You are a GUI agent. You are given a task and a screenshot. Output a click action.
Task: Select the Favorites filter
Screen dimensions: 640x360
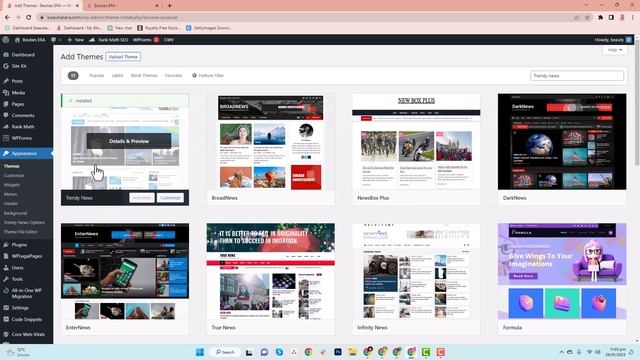pyautogui.click(x=173, y=76)
